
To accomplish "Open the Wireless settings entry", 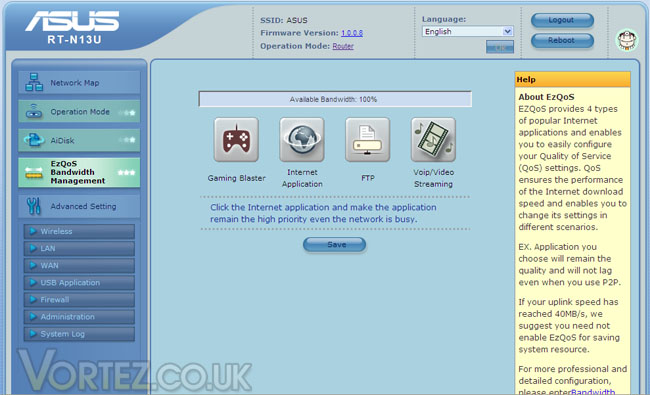I will [79, 231].
